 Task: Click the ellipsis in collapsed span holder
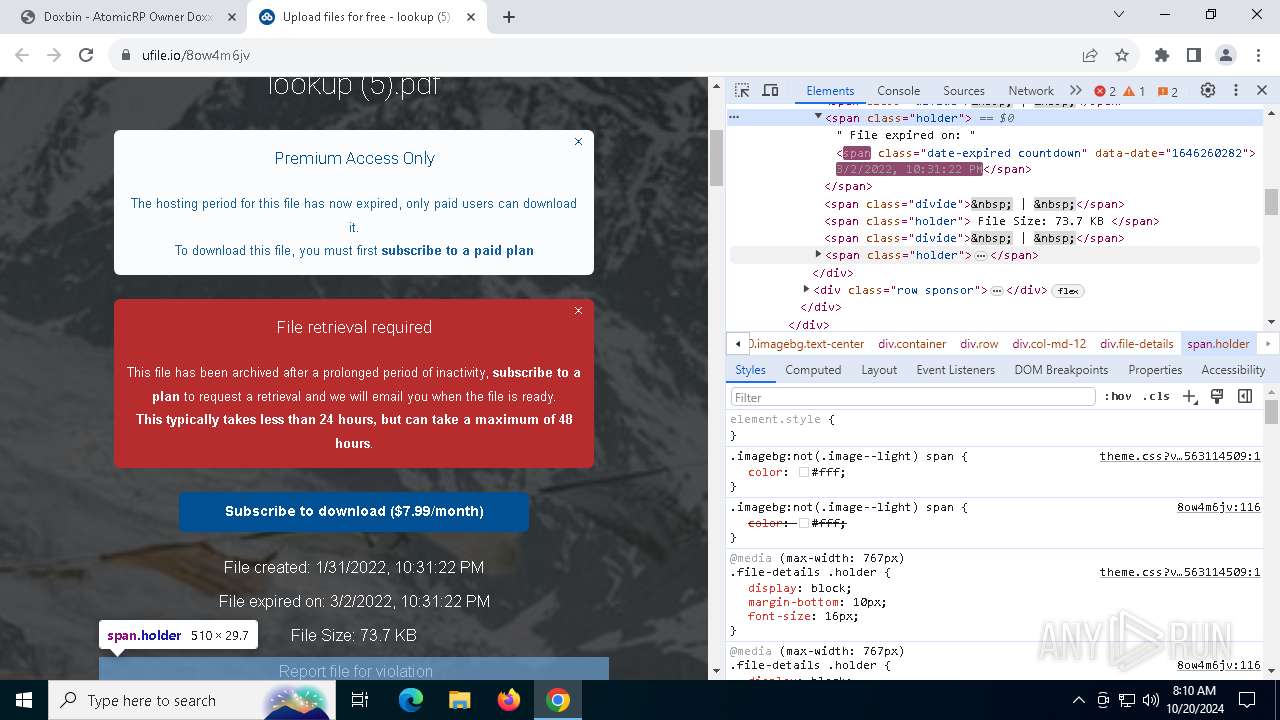(981, 256)
